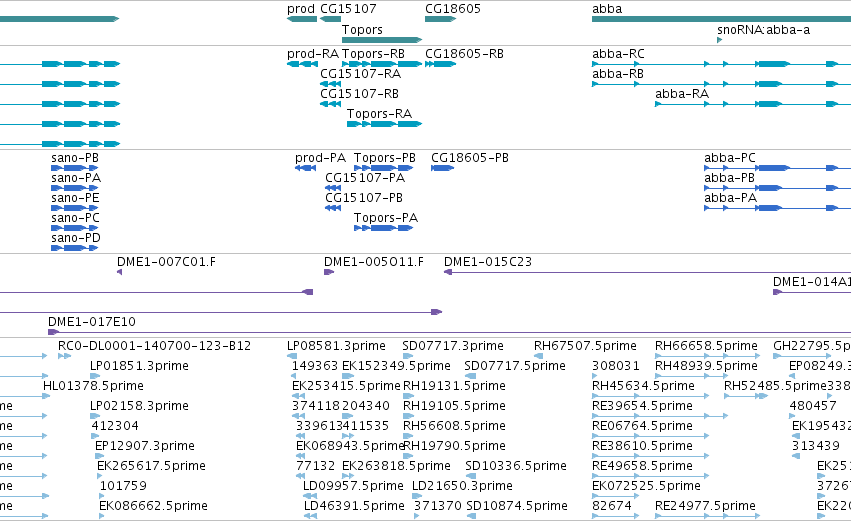Select the CG15107-PB protein label
Viewport: 851px width, 521px height.
pyautogui.click(x=364, y=199)
